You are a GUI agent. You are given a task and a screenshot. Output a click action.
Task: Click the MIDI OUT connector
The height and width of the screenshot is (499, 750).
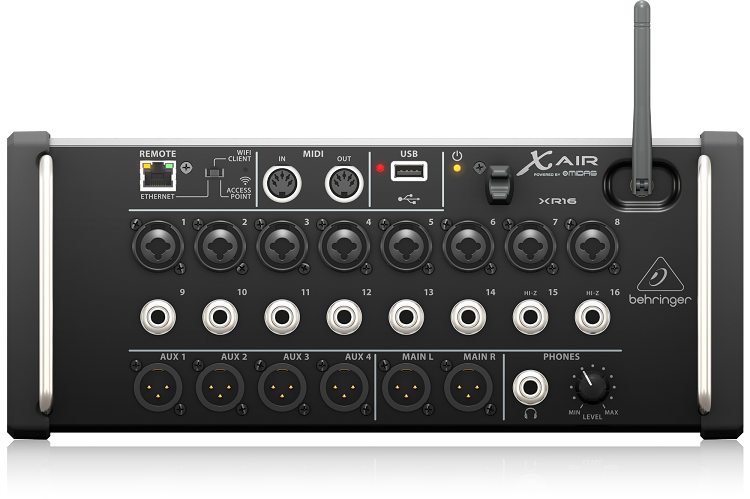coord(344,183)
